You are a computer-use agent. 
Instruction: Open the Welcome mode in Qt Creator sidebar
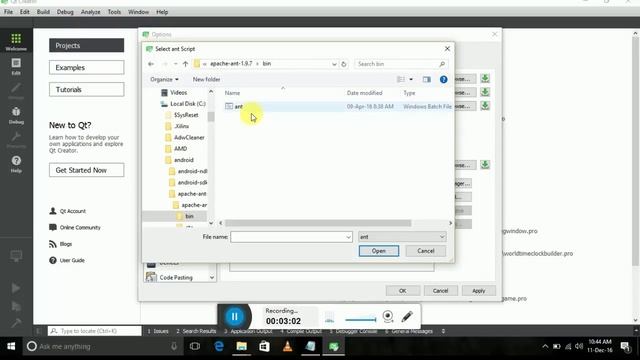pyautogui.click(x=16, y=42)
